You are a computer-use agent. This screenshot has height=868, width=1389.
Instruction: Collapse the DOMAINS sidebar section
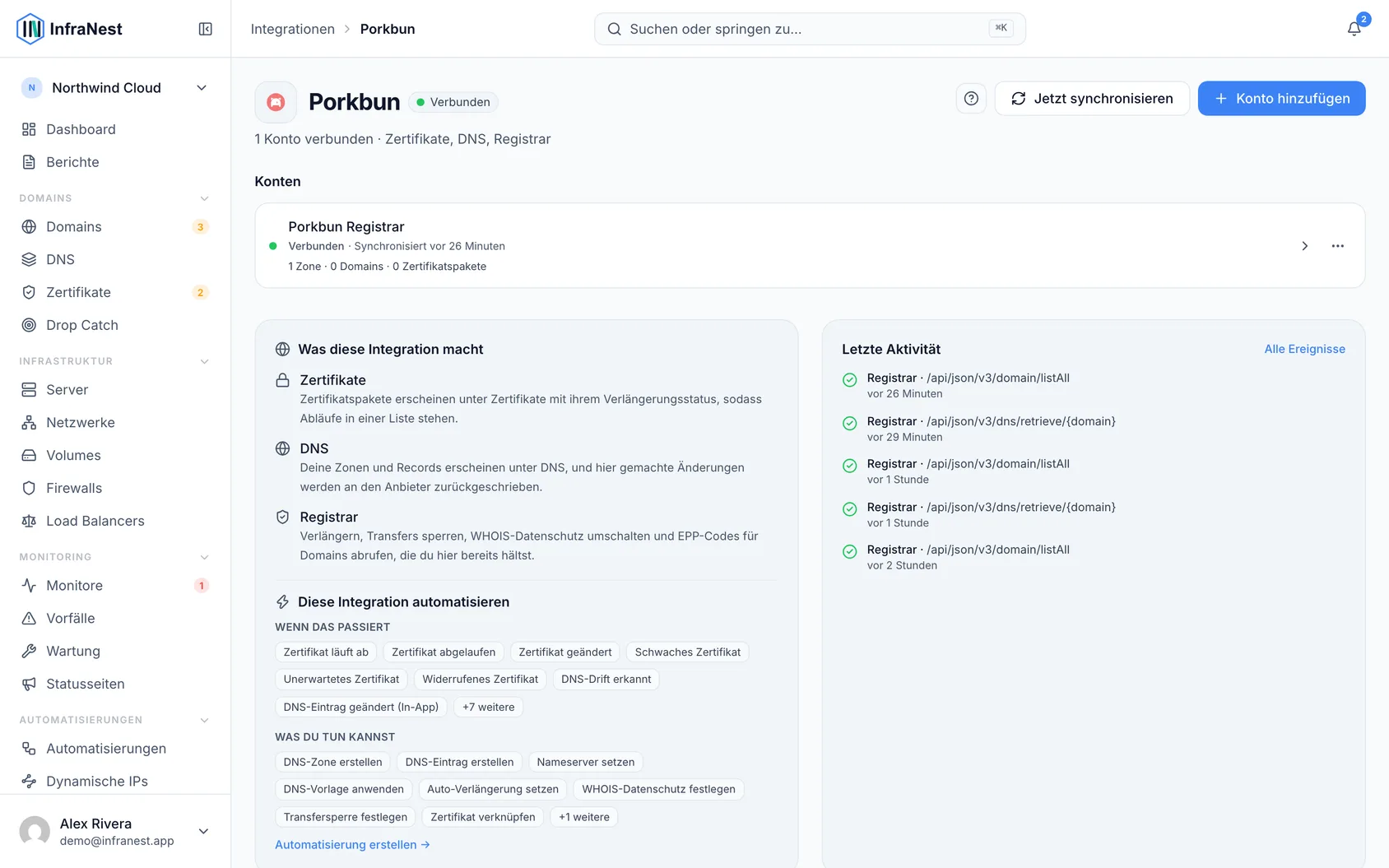pos(204,198)
